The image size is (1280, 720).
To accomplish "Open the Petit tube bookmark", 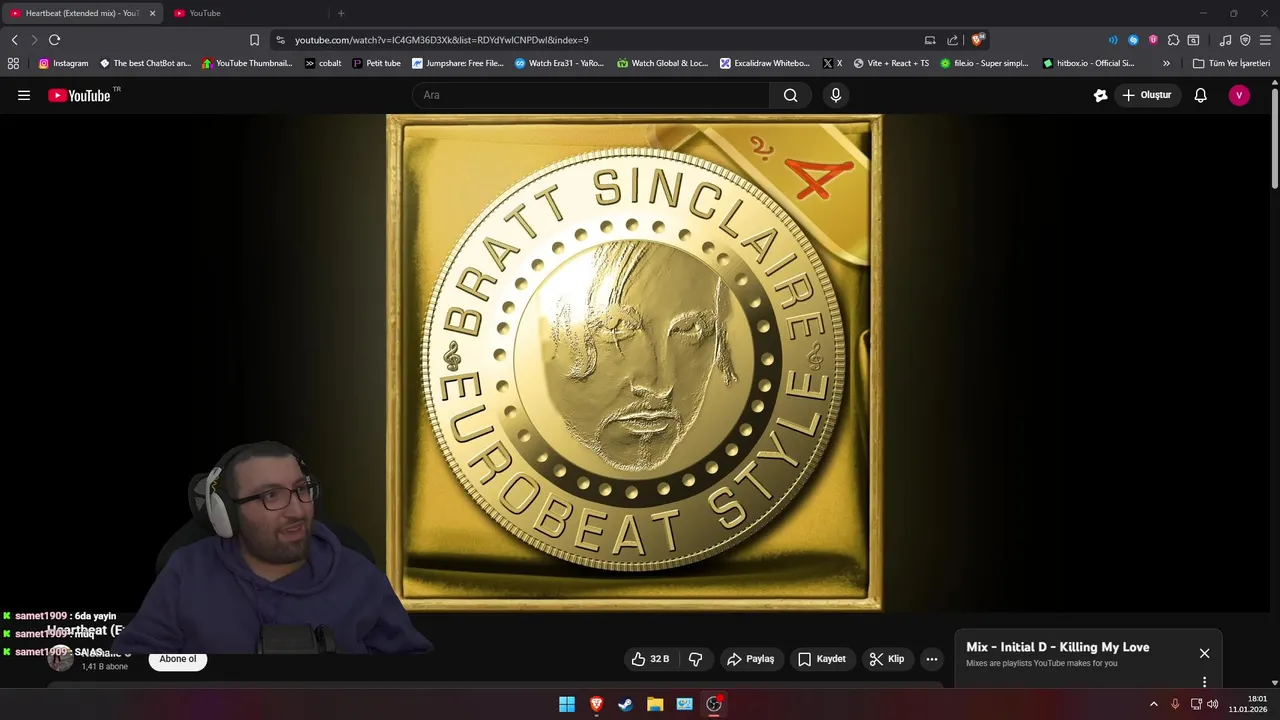I will [x=376, y=63].
